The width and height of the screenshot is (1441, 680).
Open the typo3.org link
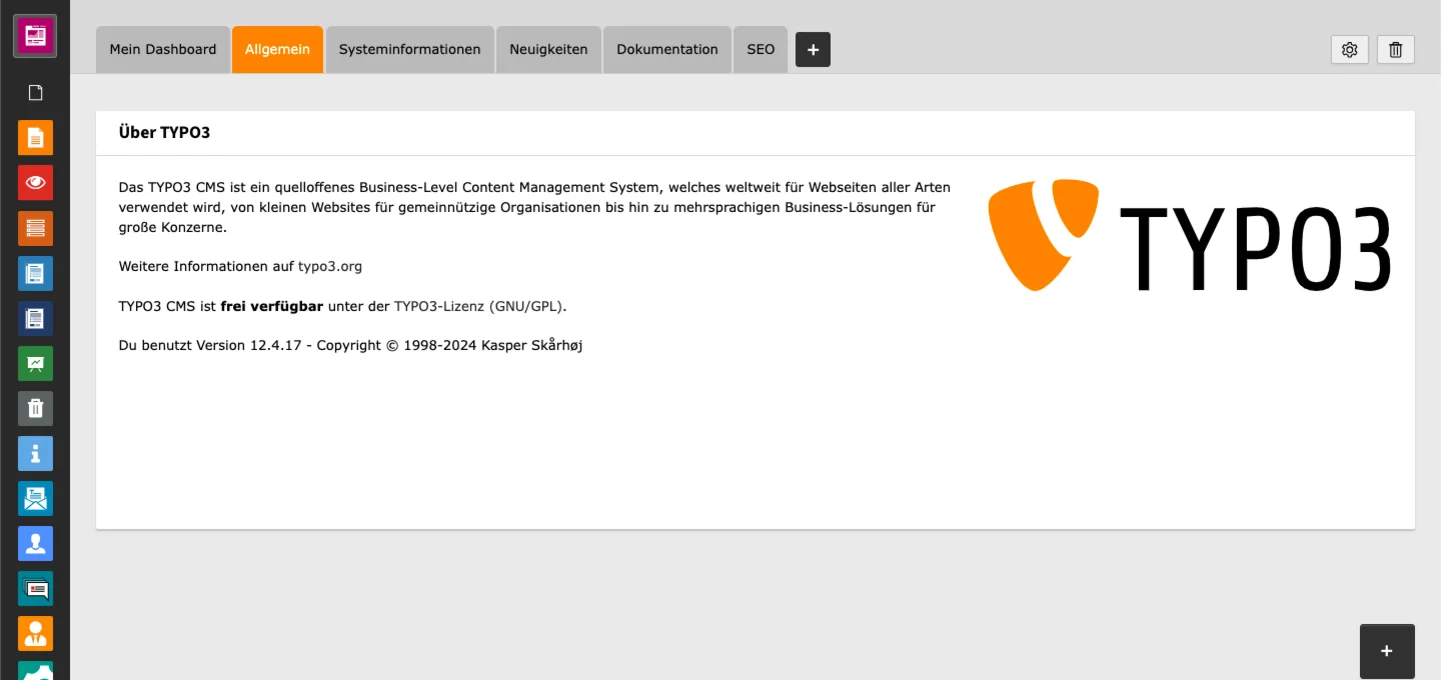[x=330, y=266]
